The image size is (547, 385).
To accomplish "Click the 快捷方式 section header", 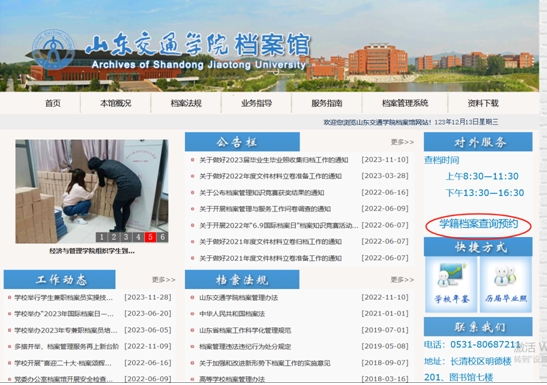I will click(x=478, y=247).
